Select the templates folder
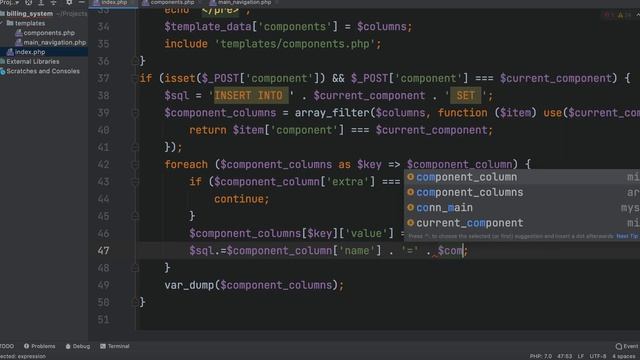 click(30, 23)
